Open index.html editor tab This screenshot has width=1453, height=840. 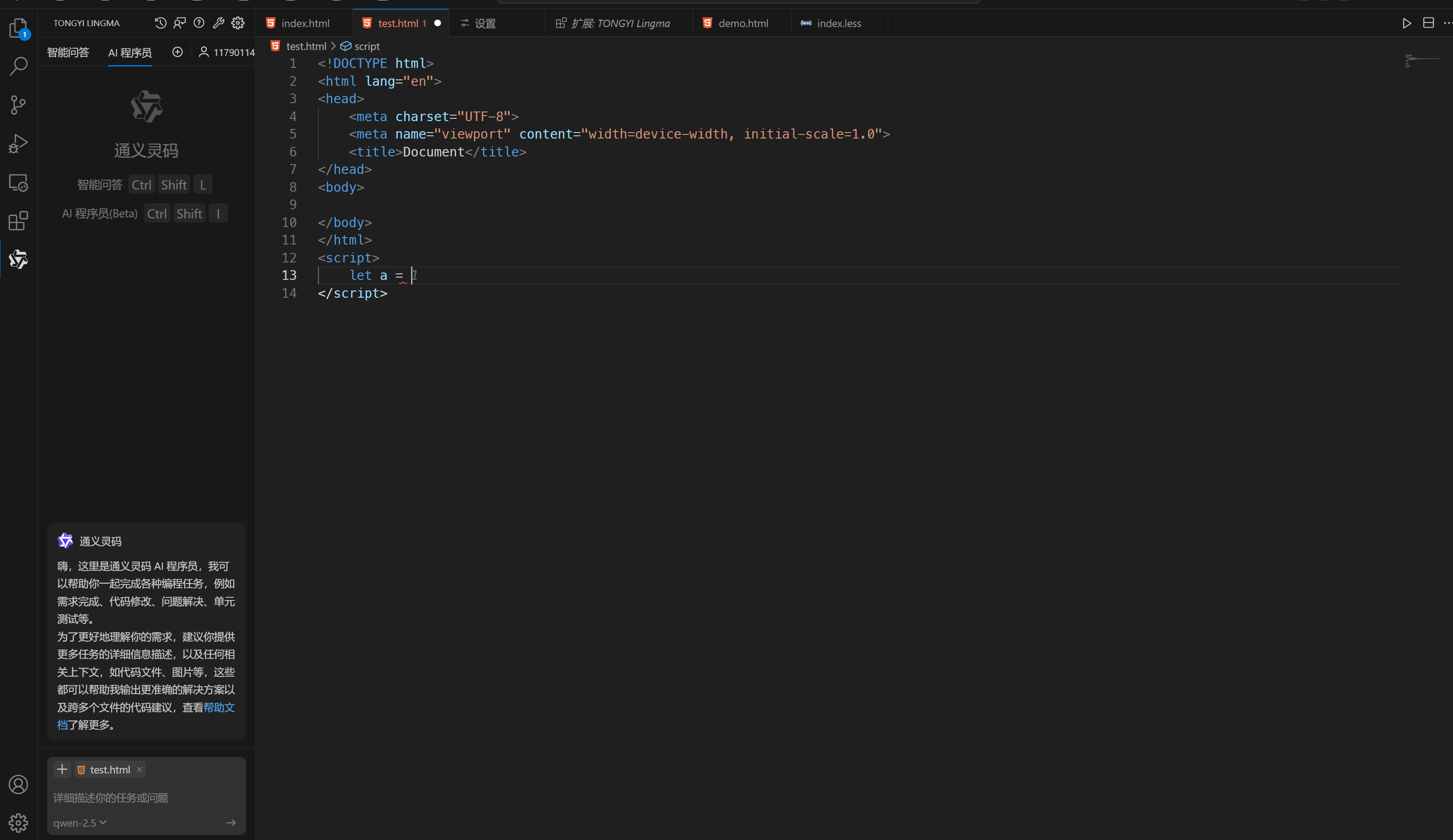coord(305,23)
